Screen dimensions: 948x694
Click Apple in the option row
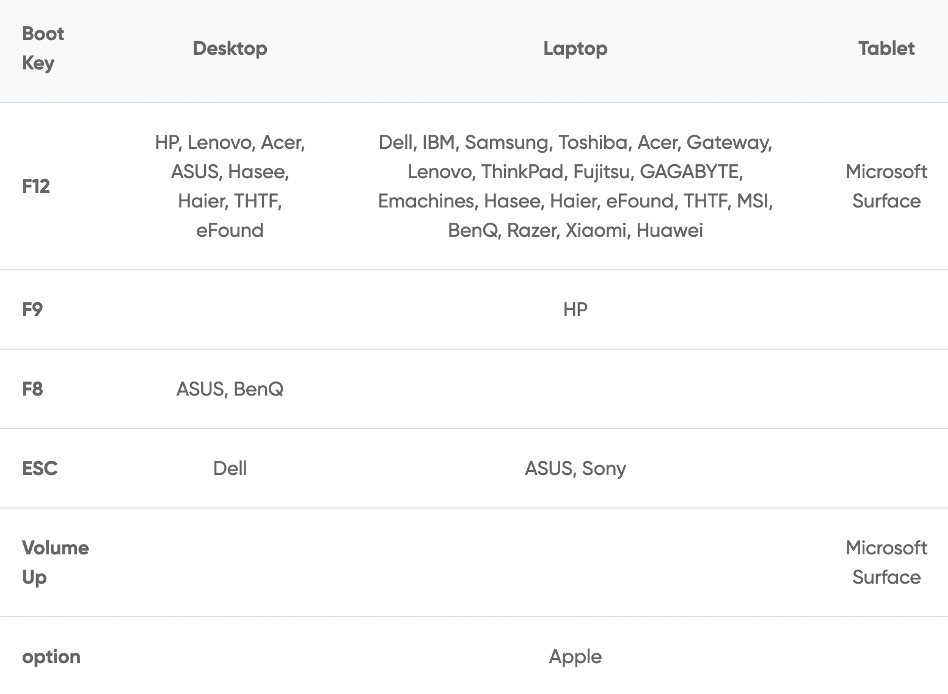click(575, 657)
